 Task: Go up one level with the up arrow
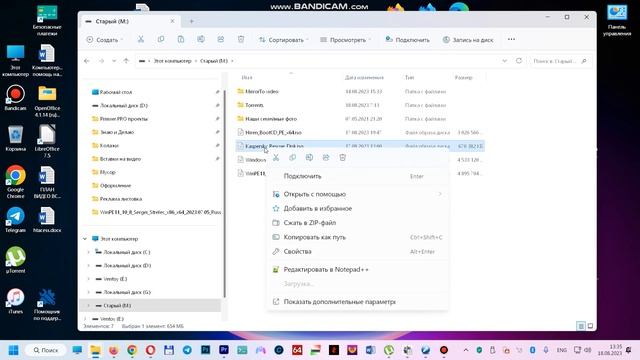[126, 61]
